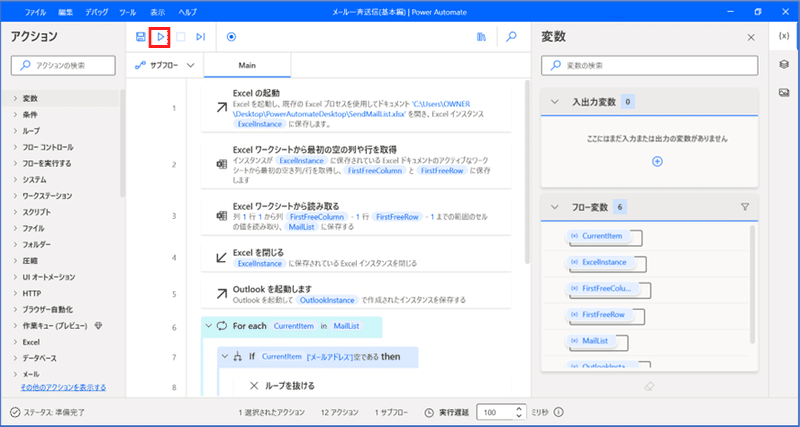Collapse the For each block chevron

coord(208,325)
